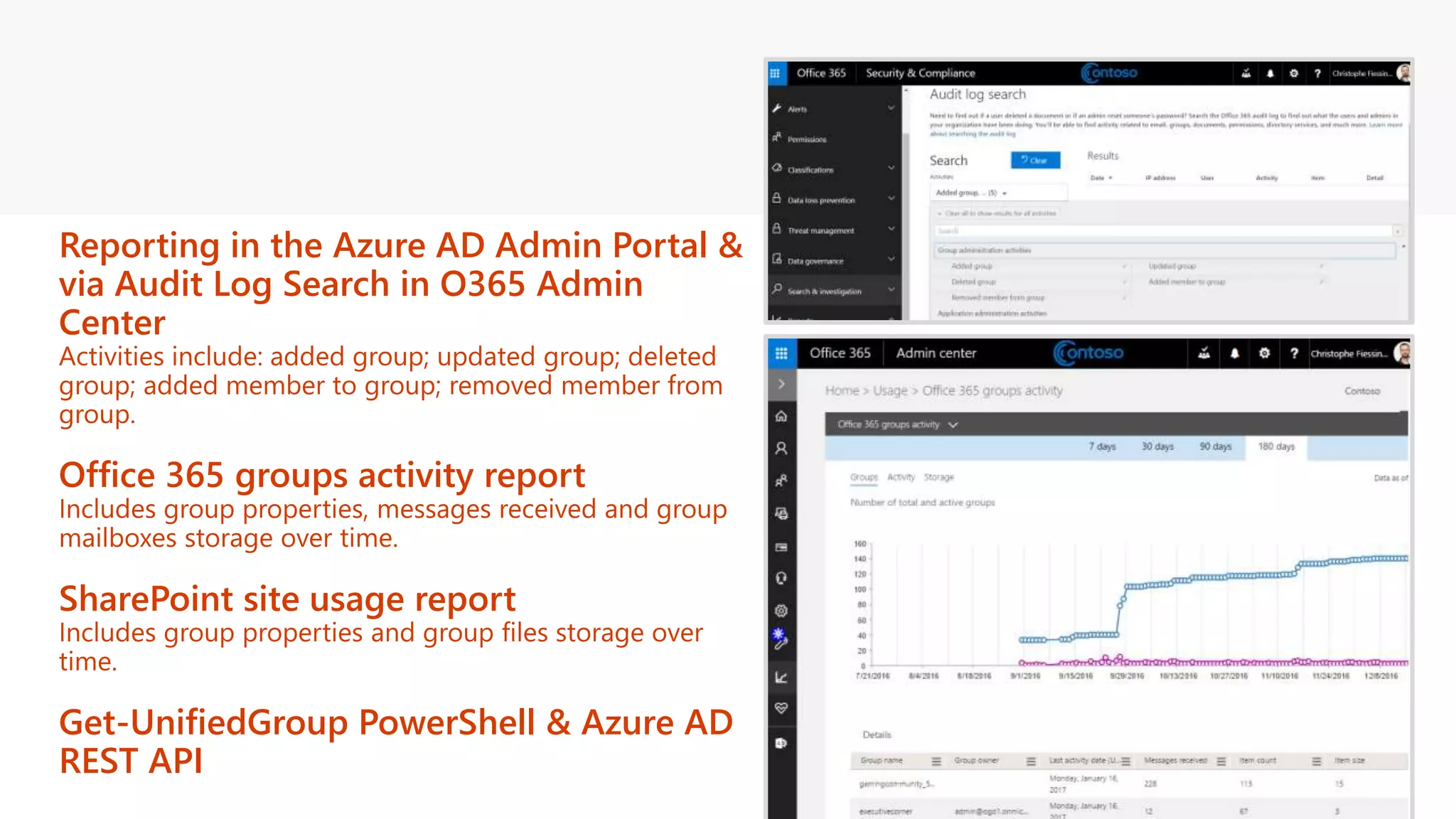The image size is (1456, 819).
Task: Expand the Admin center navigation pane
Action: click(x=781, y=384)
